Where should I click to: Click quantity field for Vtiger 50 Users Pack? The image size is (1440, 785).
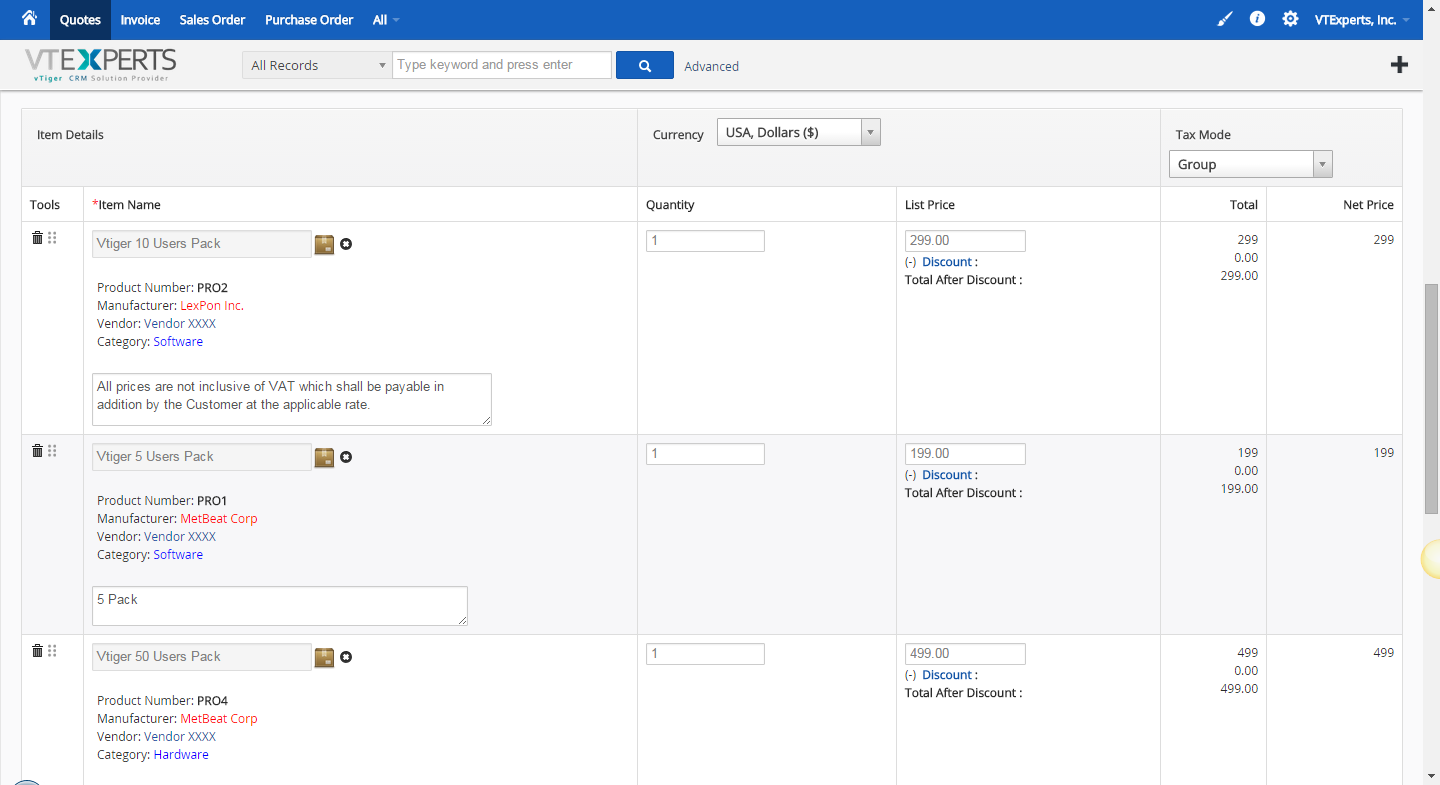pos(705,654)
